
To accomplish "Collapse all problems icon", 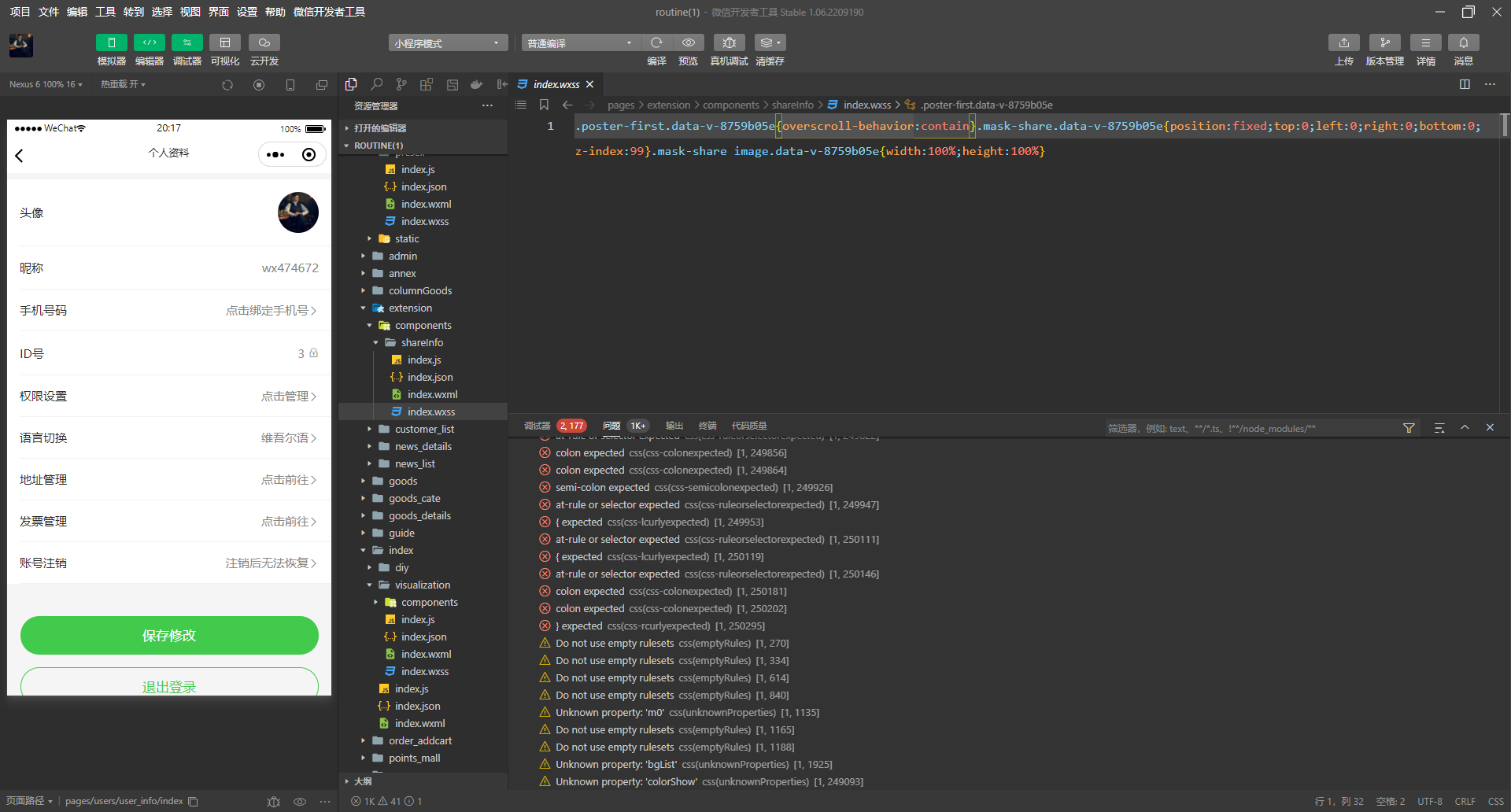I will pyautogui.click(x=1439, y=428).
